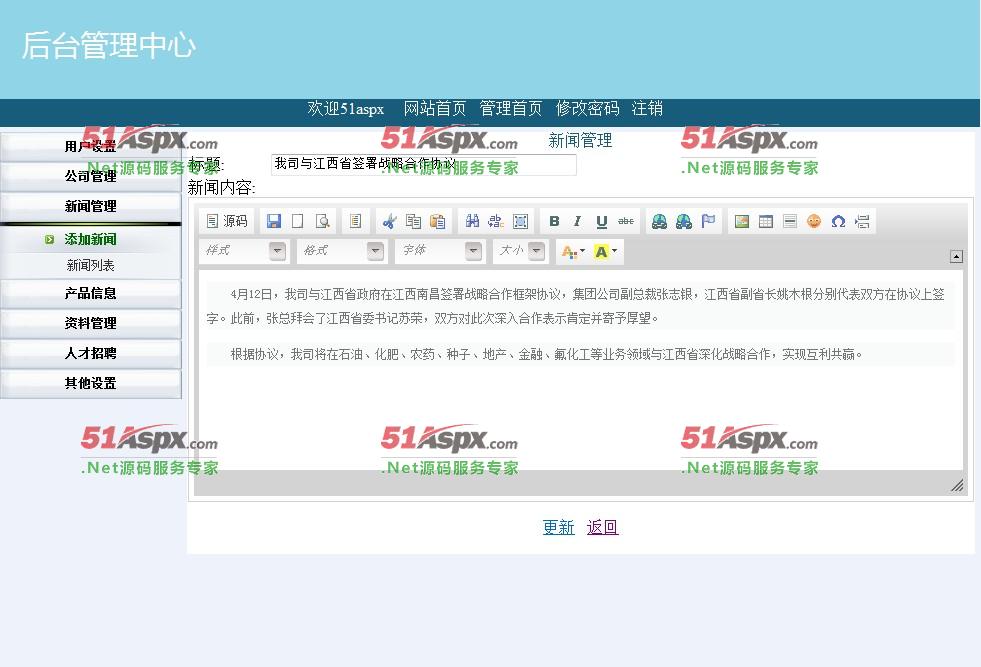Screen dimensions: 981x667
Task: Click the Paste clipboard icon
Action: [x=438, y=221]
